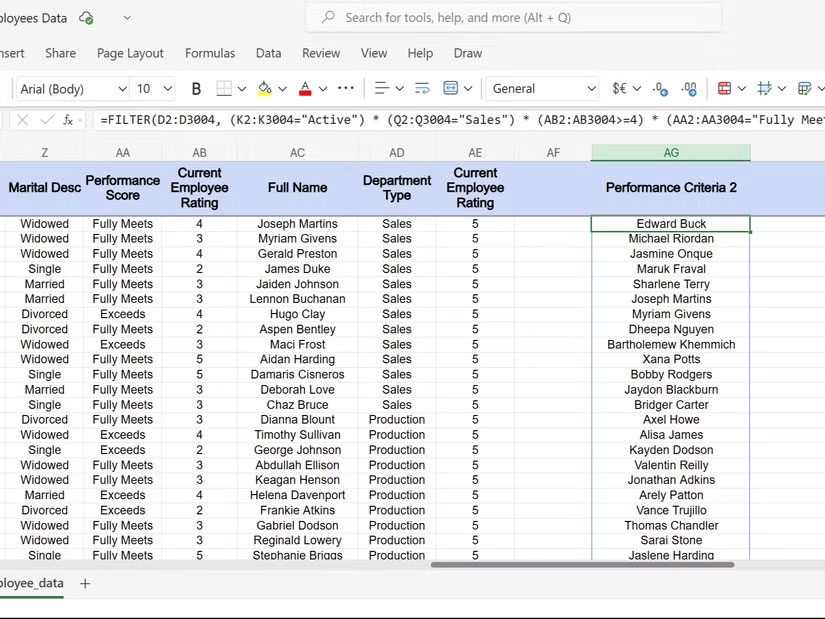Apply the red font color

[x=305, y=89]
